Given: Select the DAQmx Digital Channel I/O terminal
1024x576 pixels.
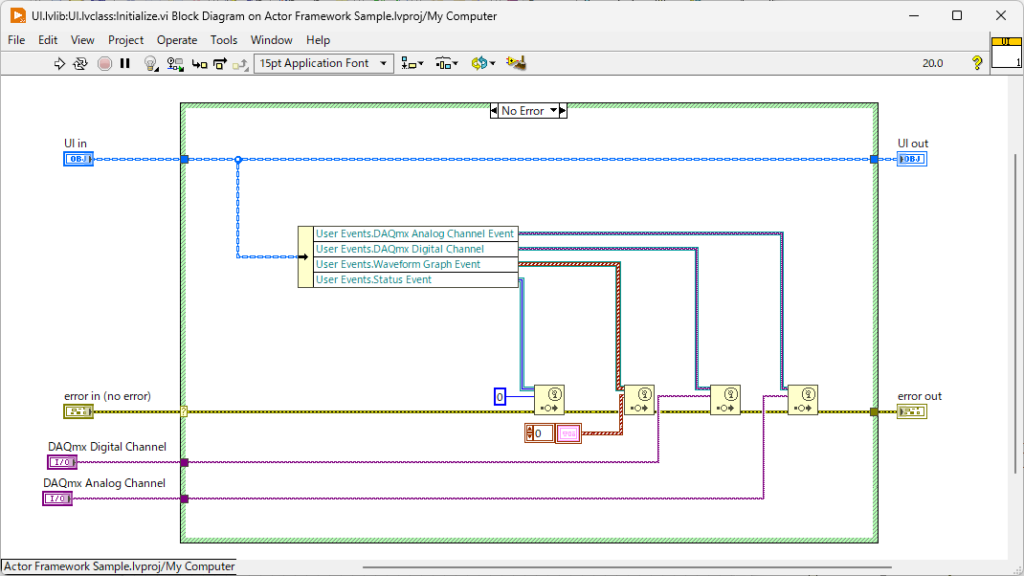Looking at the screenshot, I should (x=63, y=462).
